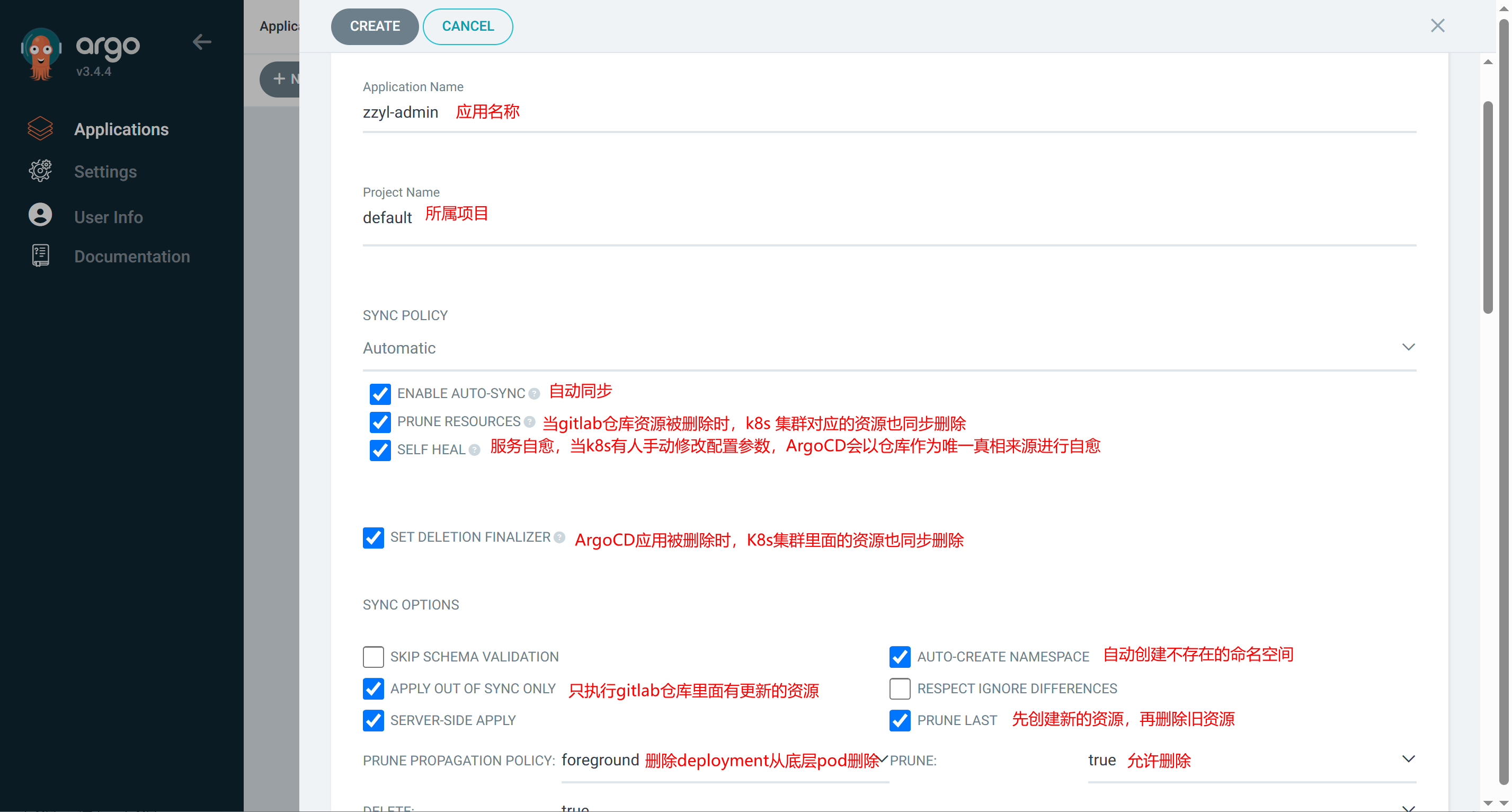The height and width of the screenshot is (812, 1512).
Task: Open help for PRUNE RESOURCES
Action: coord(529,422)
